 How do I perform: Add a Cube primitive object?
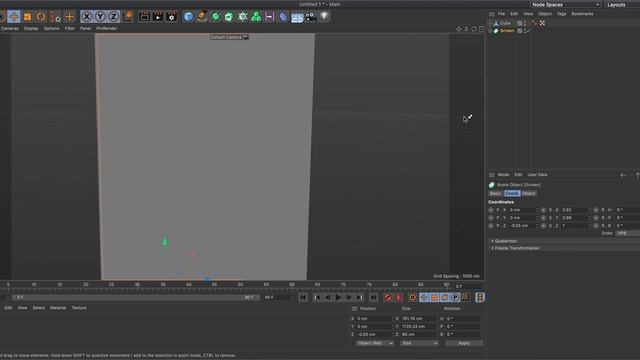point(188,17)
